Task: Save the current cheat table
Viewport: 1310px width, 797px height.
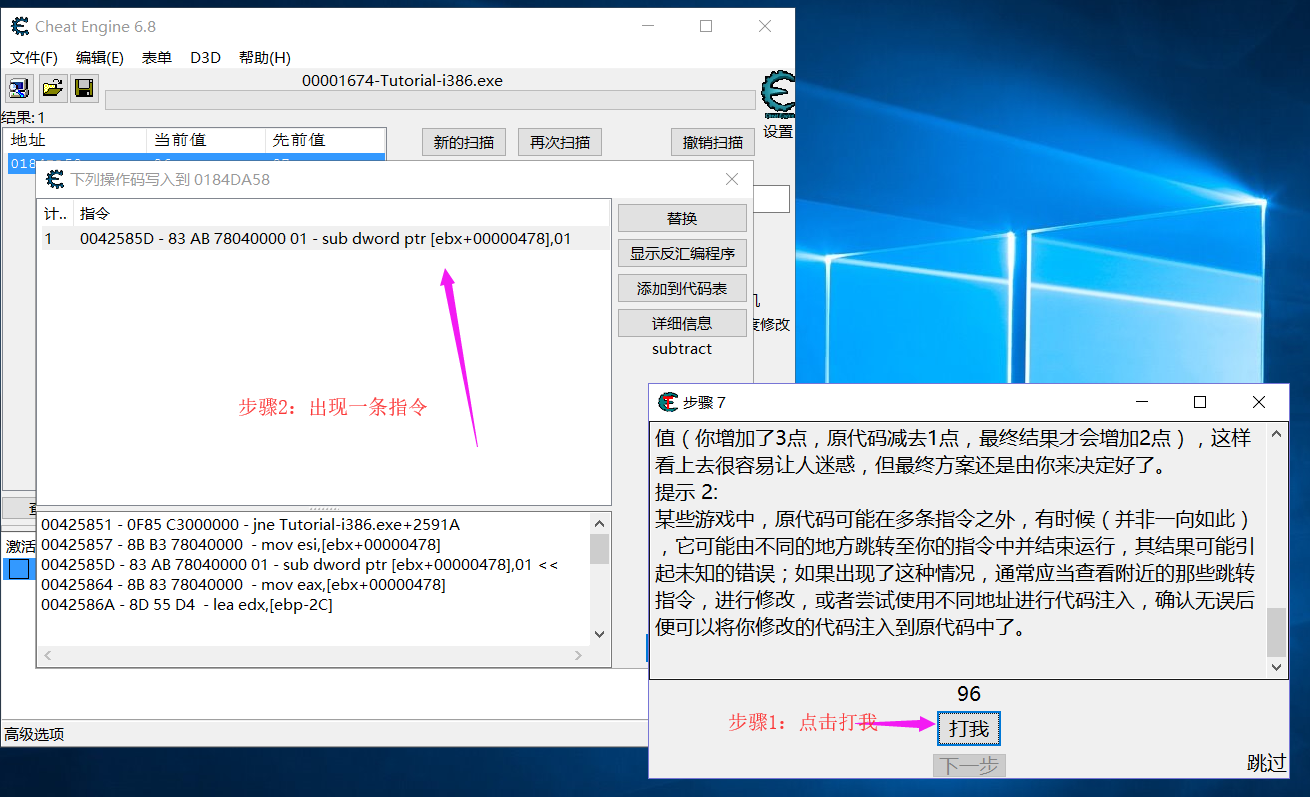Action: pos(84,88)
